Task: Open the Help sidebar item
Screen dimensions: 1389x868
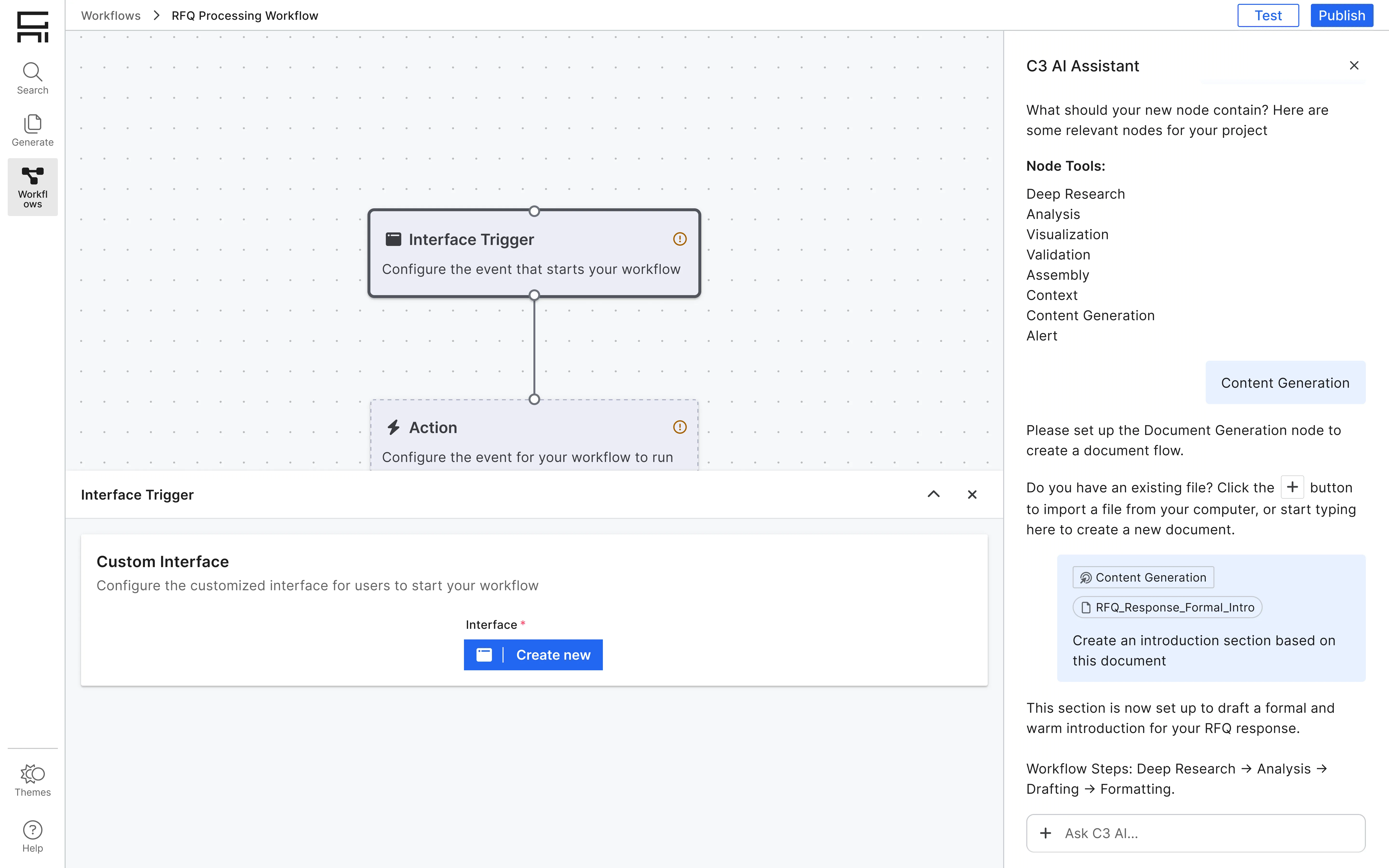Action: tap(33, 836)
